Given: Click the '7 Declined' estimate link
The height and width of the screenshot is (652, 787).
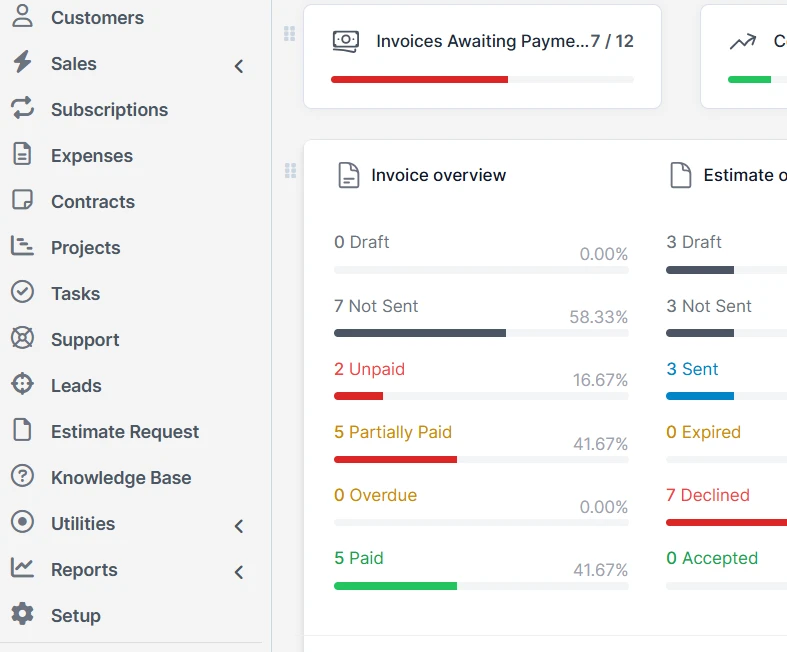Looking at the screenshot, I should (708, 495).
